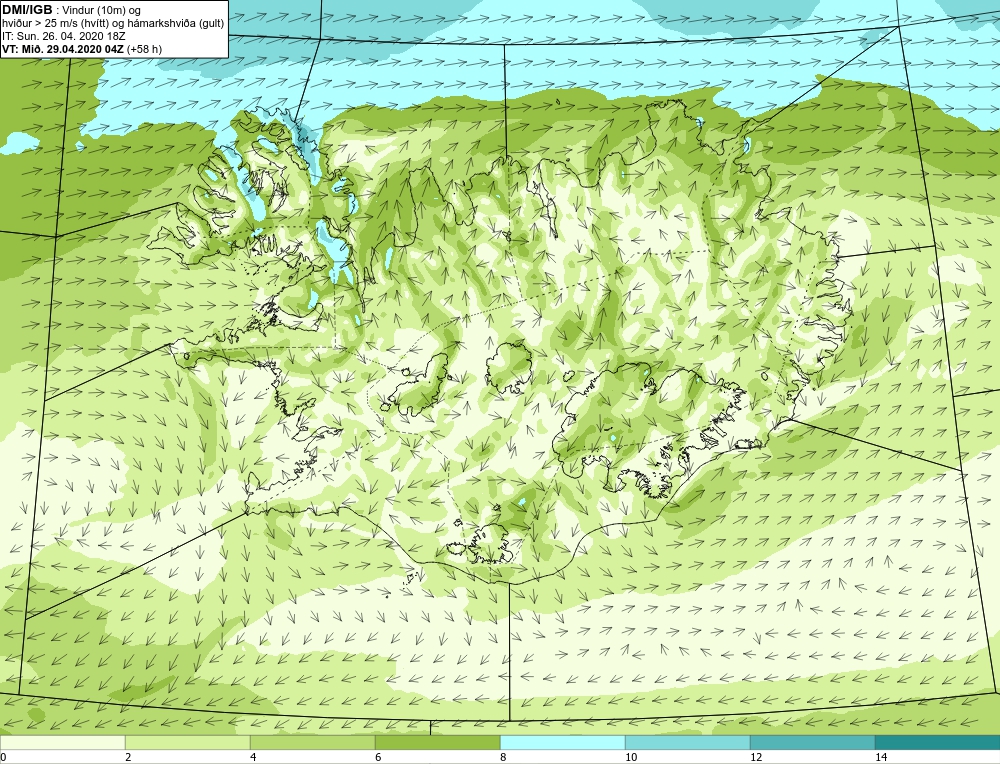Click the legend scale value '8'
The height and width of the screenshot is (764, 1000).
[x=503, y=757]
